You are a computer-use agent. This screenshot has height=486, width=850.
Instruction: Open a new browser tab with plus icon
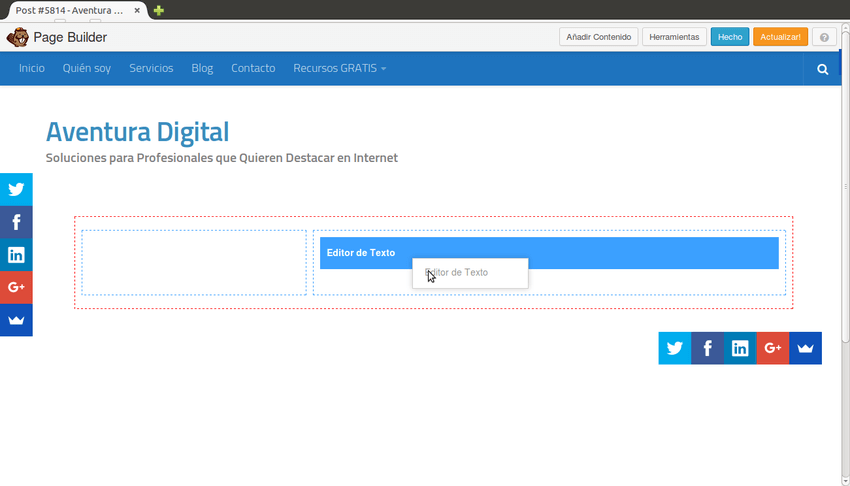pos(159,10)
